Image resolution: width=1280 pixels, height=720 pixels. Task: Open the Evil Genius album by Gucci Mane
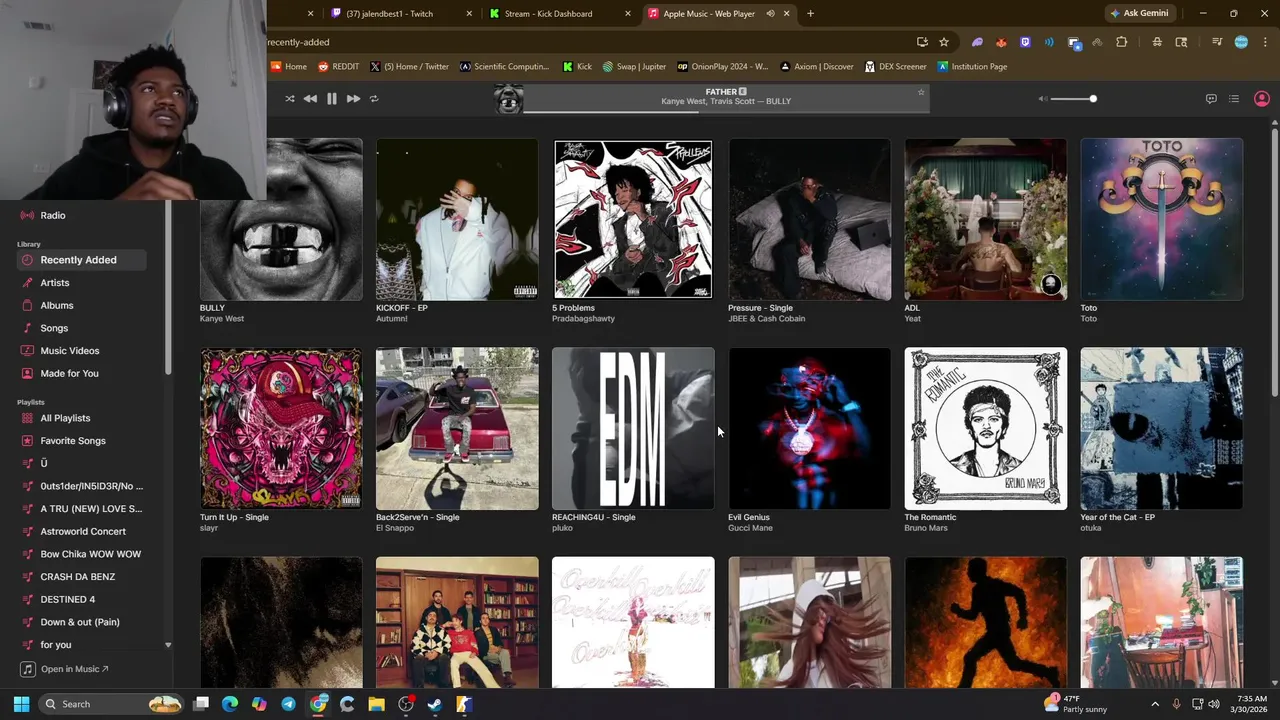(809, 429)
